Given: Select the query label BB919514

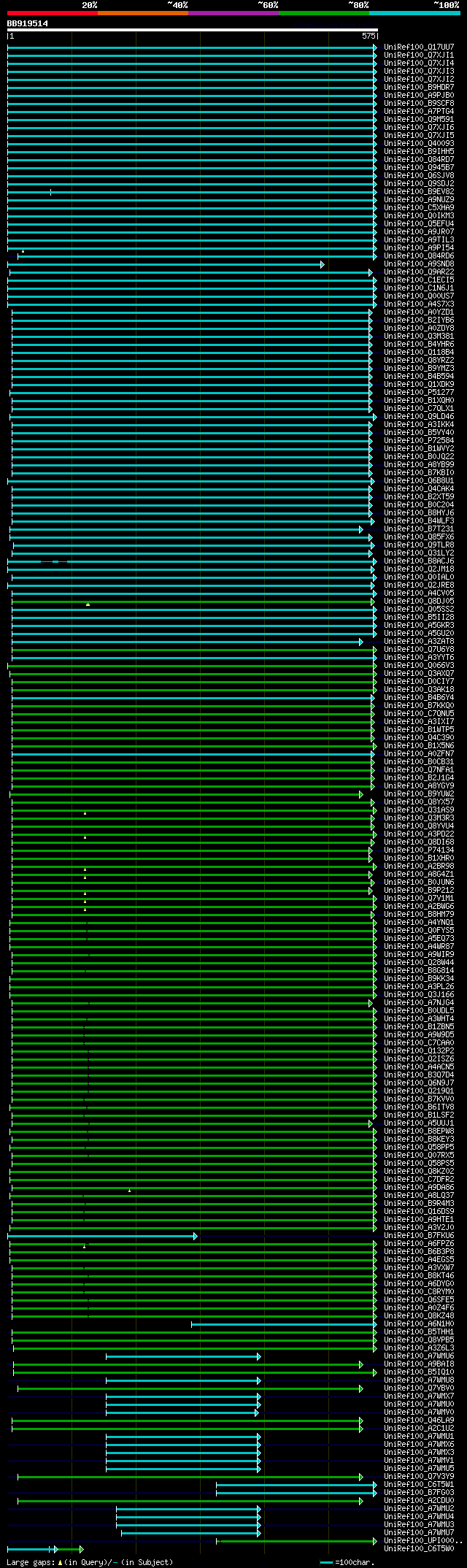Looking at the screenshot, I should click(x=28, y=23).
